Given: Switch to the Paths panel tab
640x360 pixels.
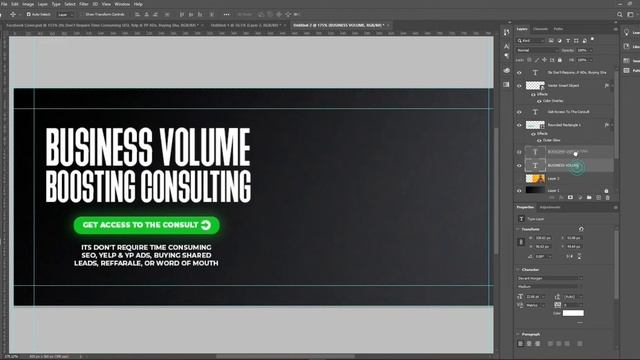Looking at the screenshot, I should [x=558, y=29].
